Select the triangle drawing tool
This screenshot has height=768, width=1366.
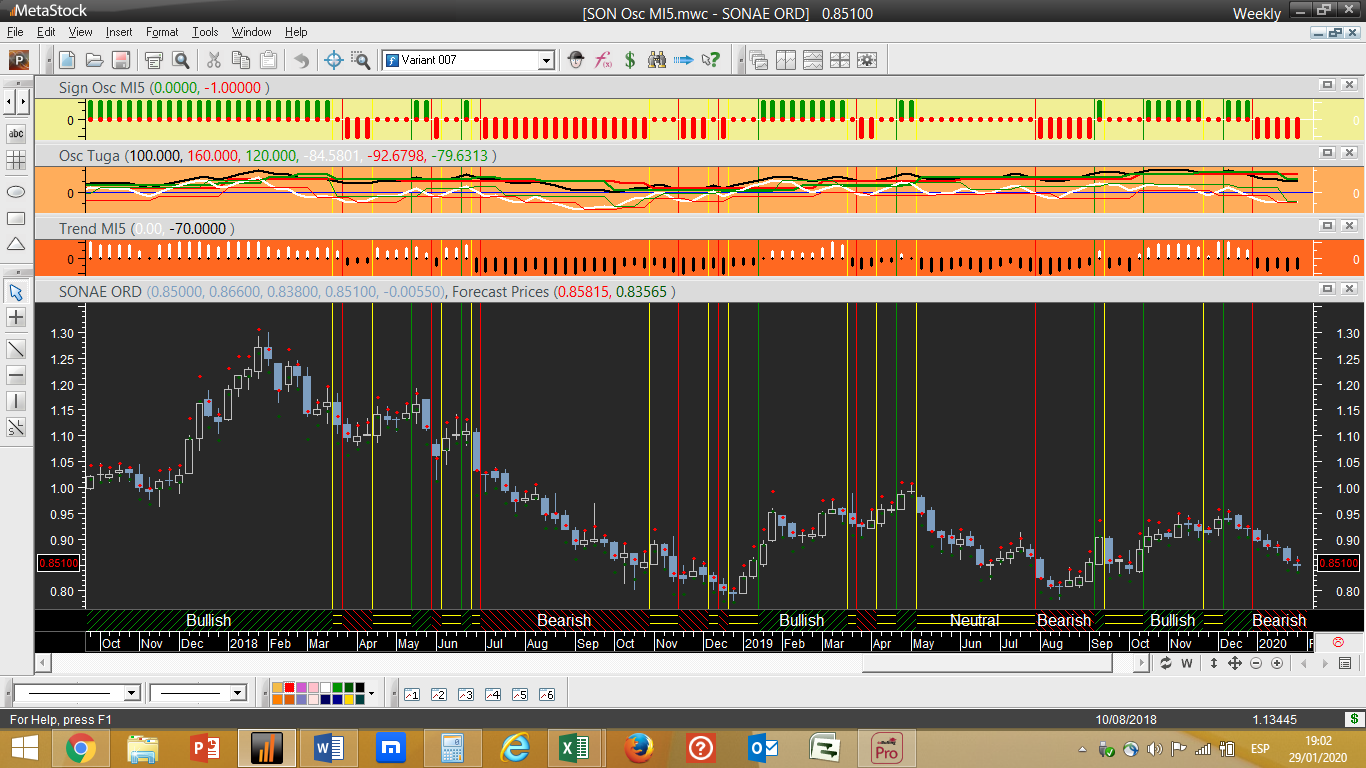coord(16,244)
